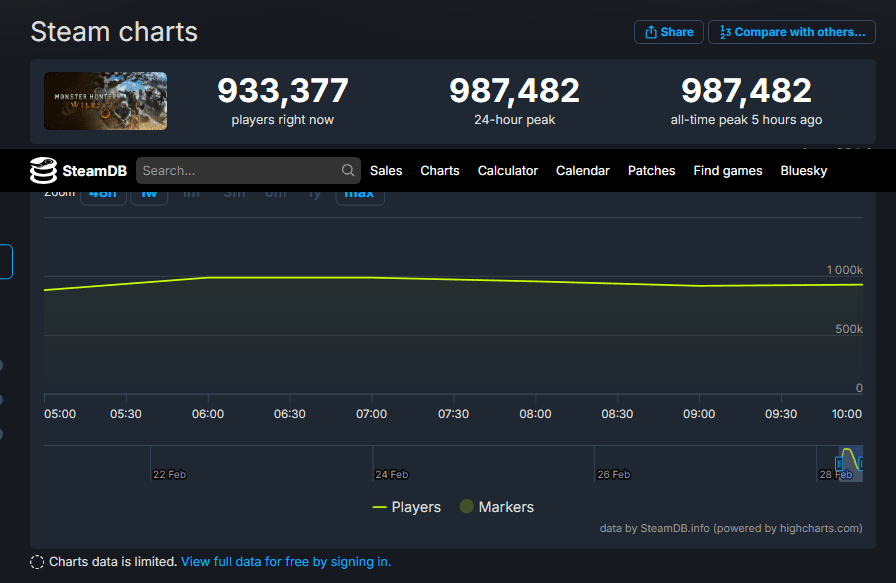The height and width of the screenshot is (583, 896).
Task: Click the 1000k axis label
Action: coord(845,270)
